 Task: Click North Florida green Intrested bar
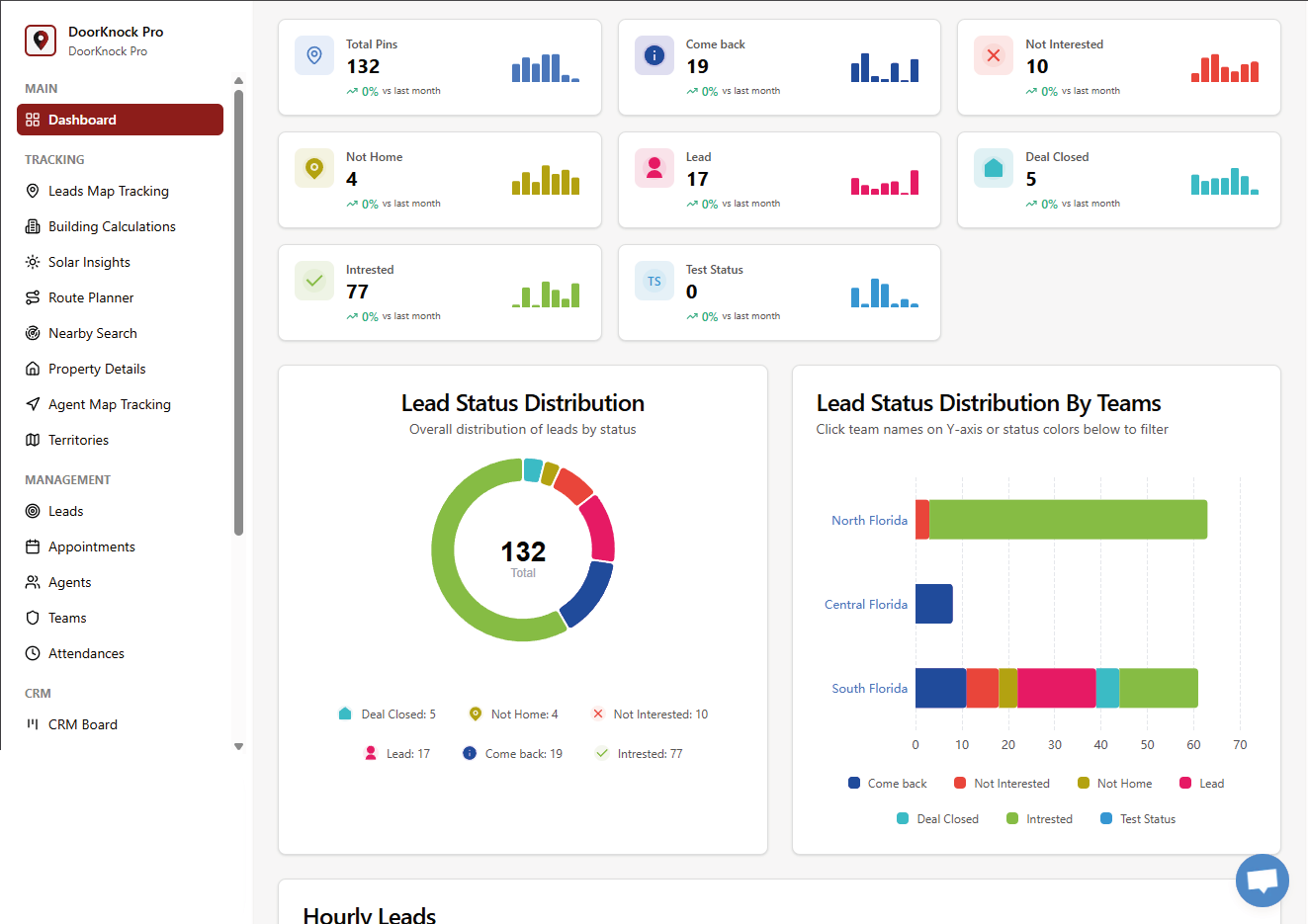(x=1069, y=520)
